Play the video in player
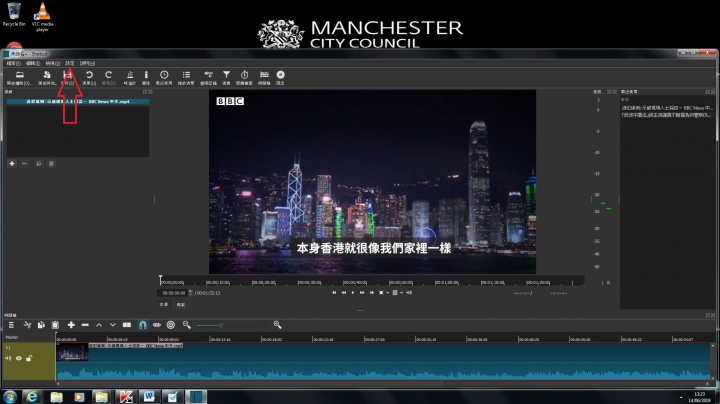The width and height of the screenshot is (720, 404). point(353,292)
